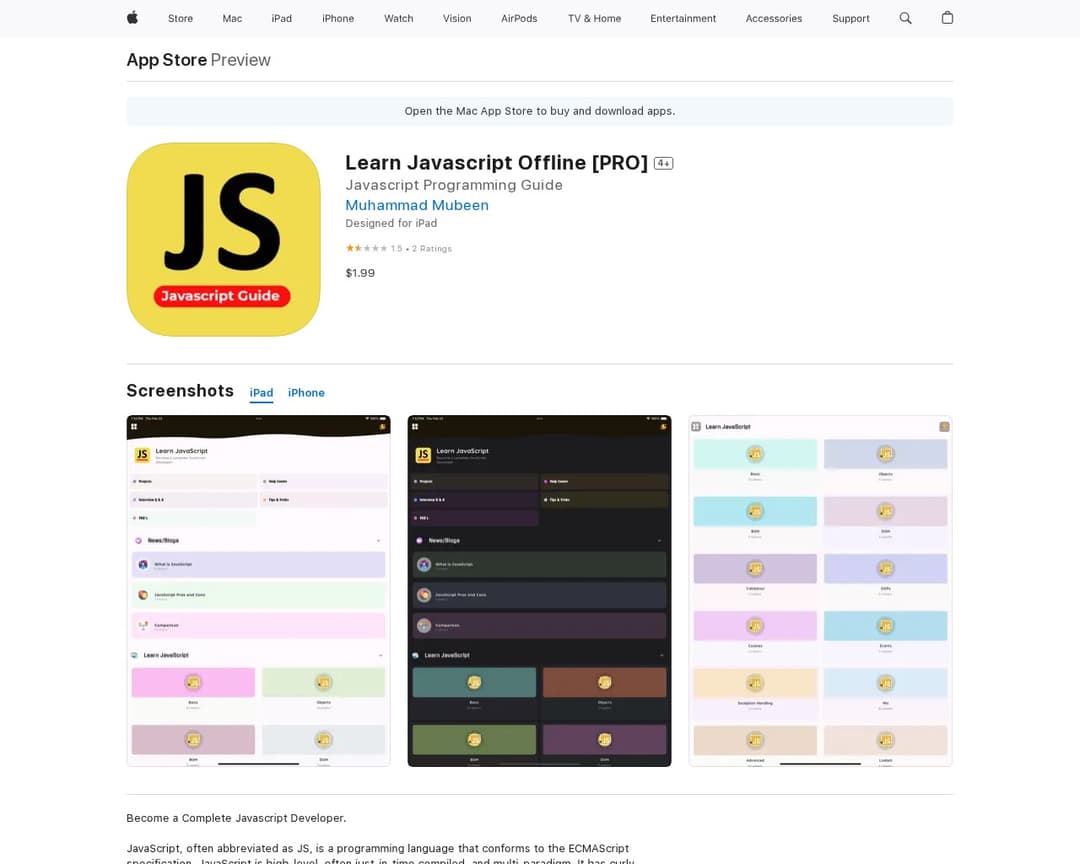The height and width of the screenshot is (864, 1080).
Task: Click the 'Screenshots' section heading
Action: [x=180, y=391]
